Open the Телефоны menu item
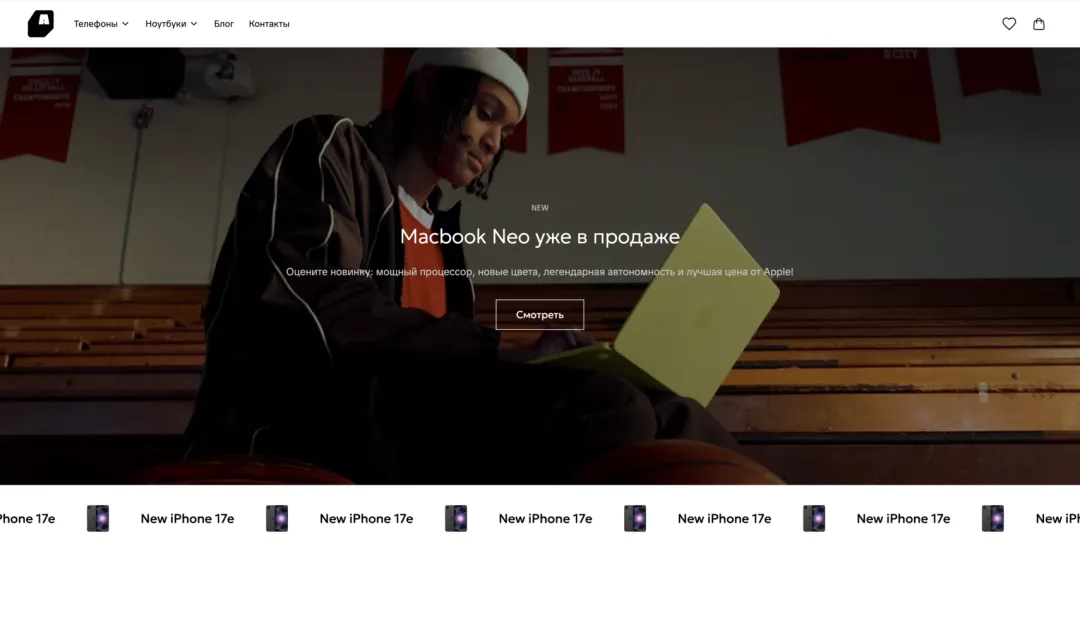 pyautogui.click(x=96, y=23)
